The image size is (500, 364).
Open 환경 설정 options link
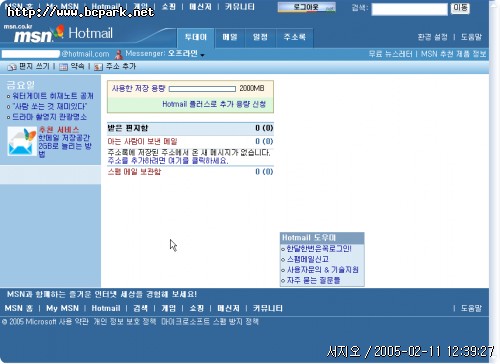(432, 37)
